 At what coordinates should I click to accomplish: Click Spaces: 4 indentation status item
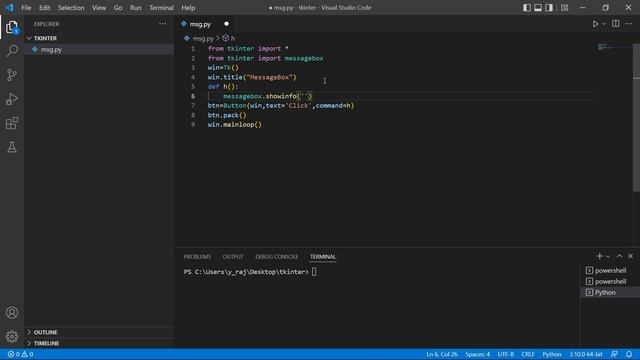tap(477, 354)
